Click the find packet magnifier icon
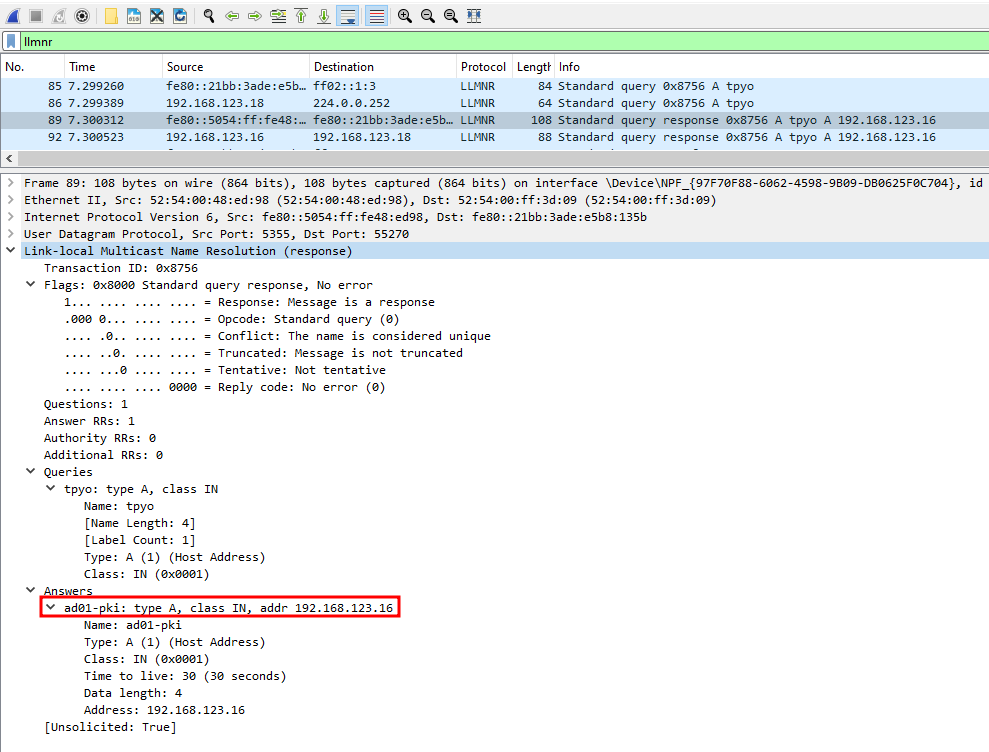The width and height of the screenshot is (989, 752). [x=209, y=16]
